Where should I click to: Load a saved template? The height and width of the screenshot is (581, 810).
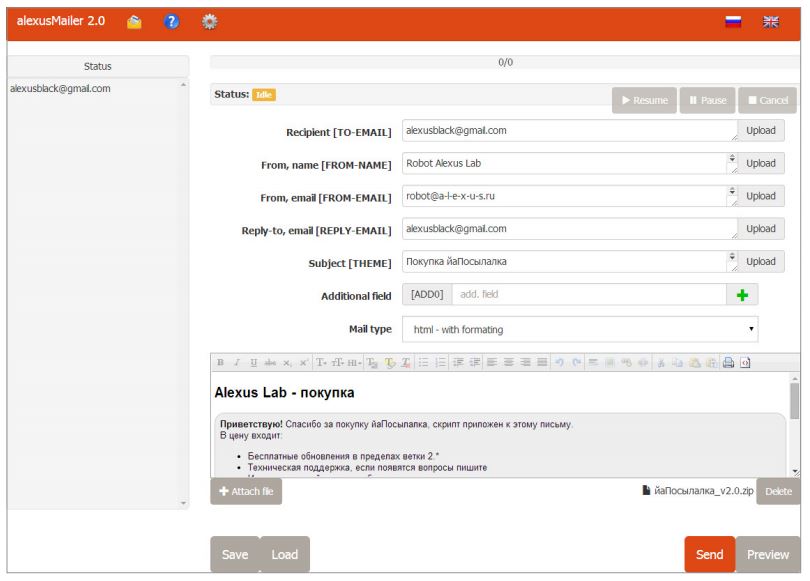coord(285,554)
